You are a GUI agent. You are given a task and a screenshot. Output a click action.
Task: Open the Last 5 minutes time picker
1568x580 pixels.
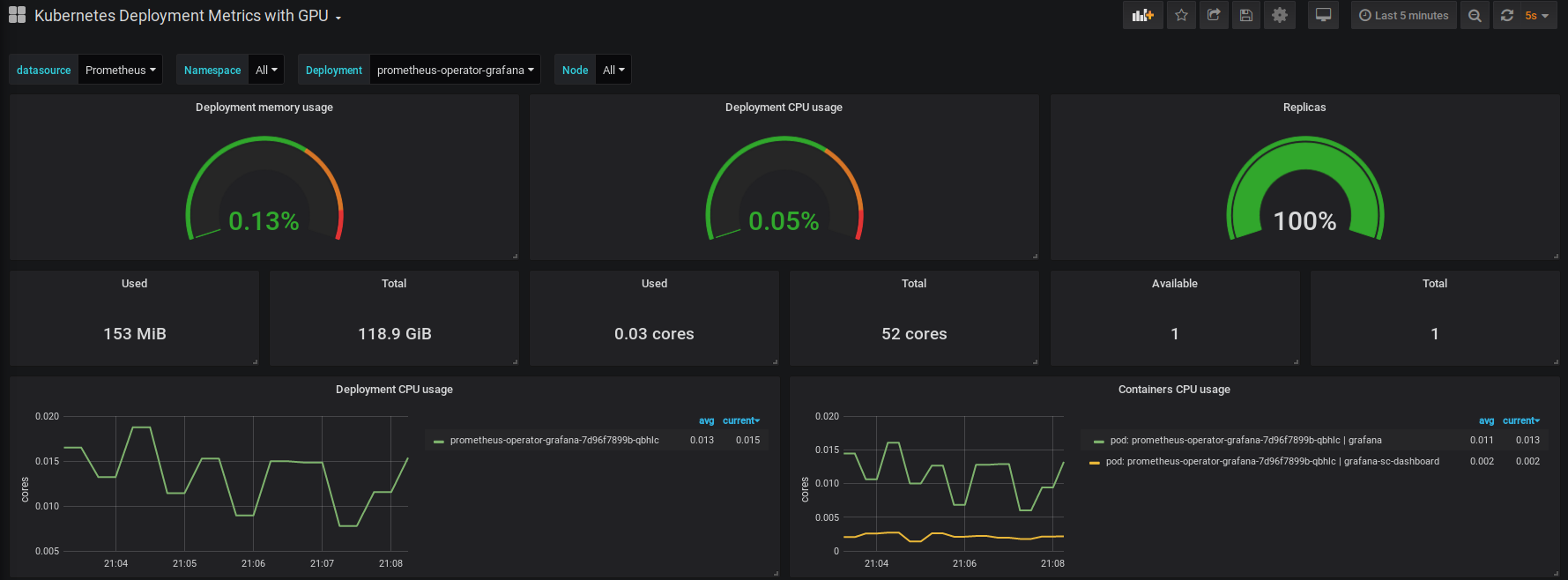click(1404, 15)
